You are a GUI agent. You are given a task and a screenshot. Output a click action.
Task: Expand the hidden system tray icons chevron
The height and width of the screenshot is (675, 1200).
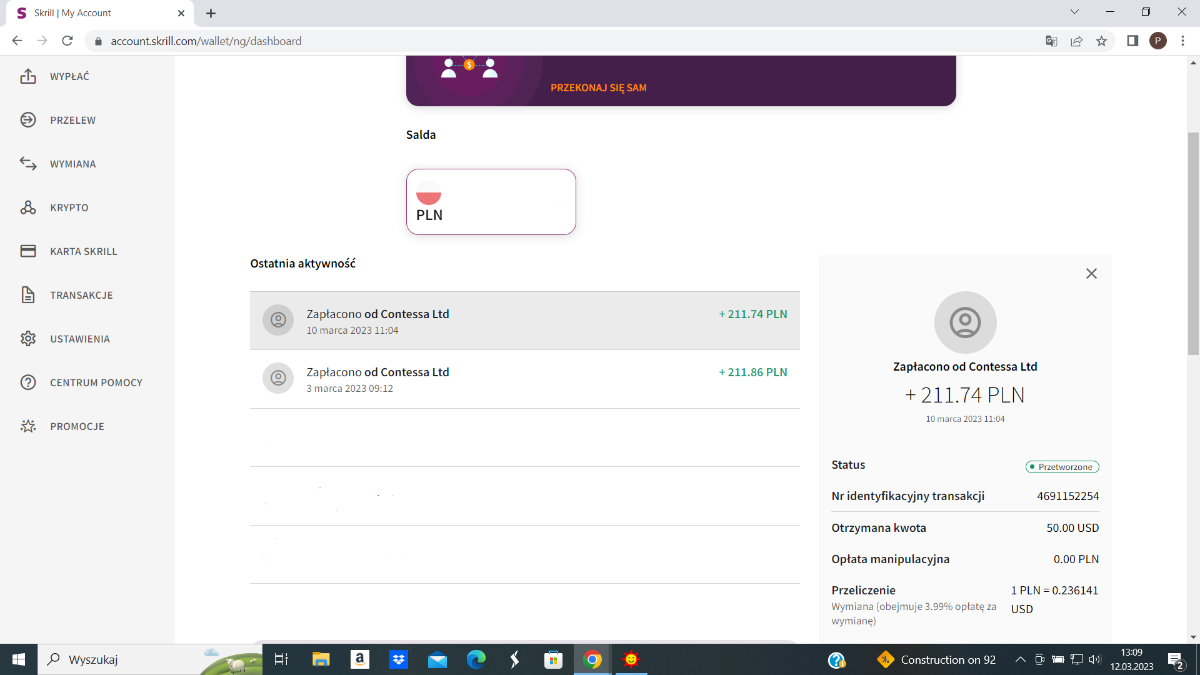[1020, 660]
